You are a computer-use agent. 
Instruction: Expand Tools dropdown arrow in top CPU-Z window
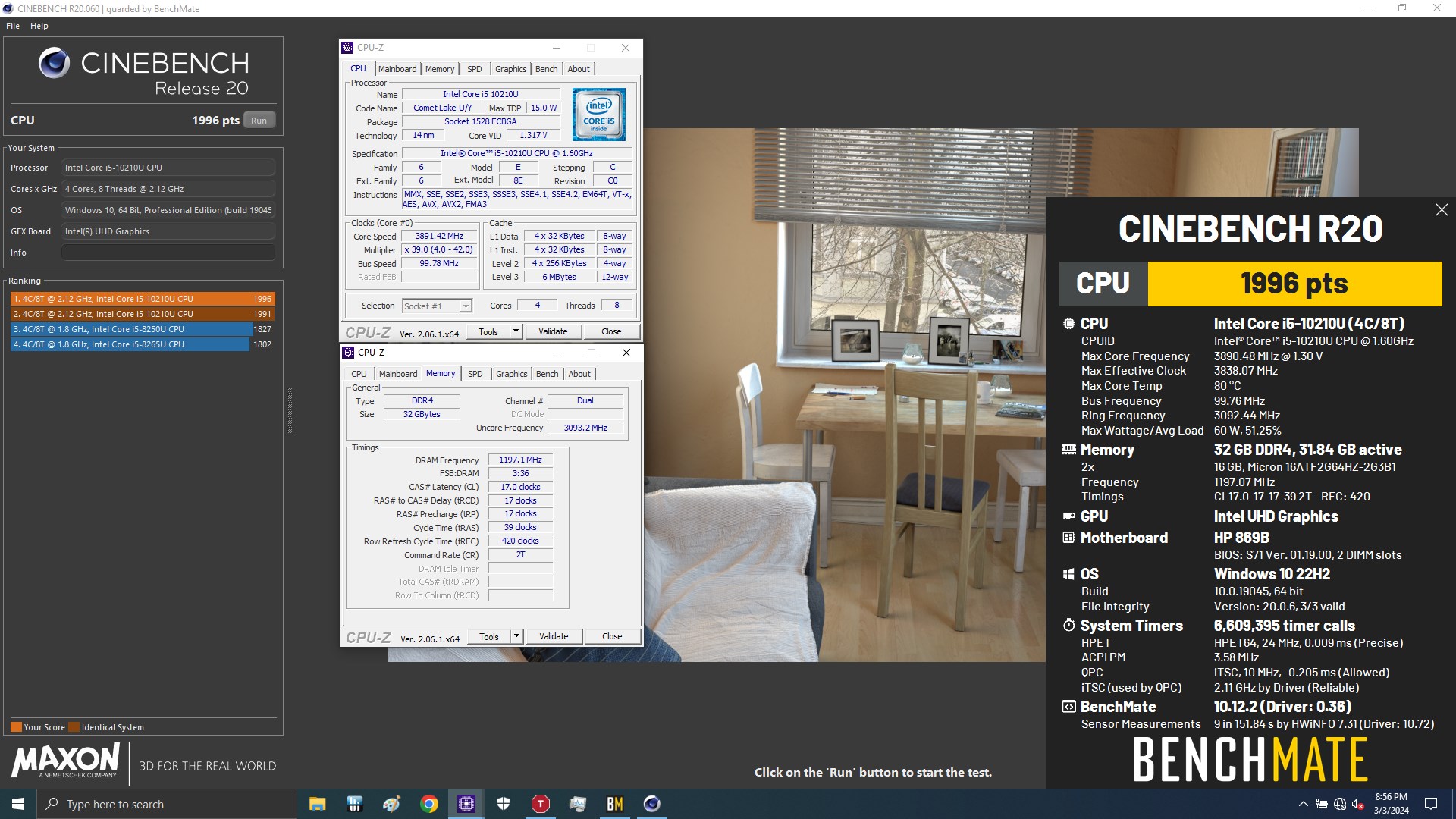516,331
